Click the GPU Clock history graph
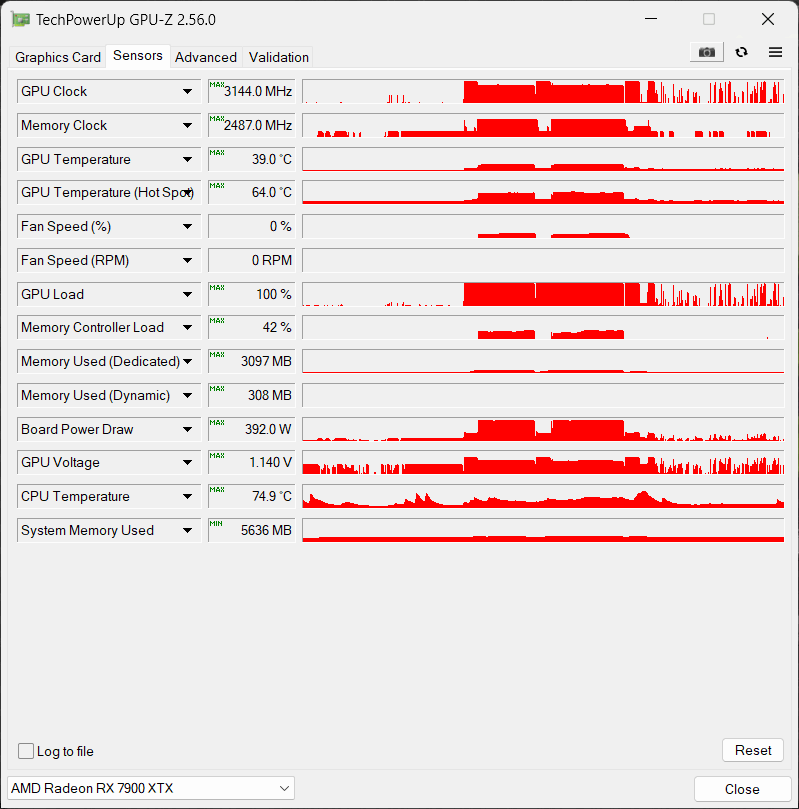 pyautogui.click(x=543, y=91)
